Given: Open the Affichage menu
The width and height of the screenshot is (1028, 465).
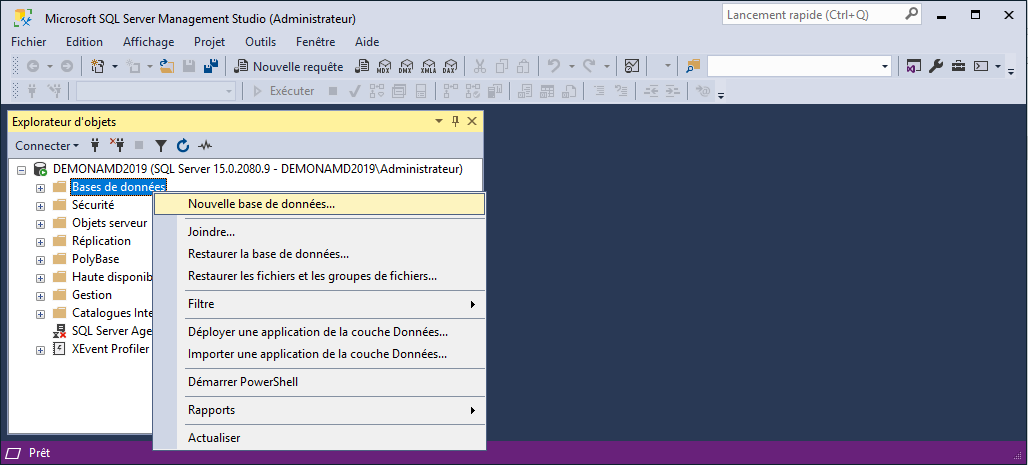Looking at the screenshot, I should click(x=149, y=42).
